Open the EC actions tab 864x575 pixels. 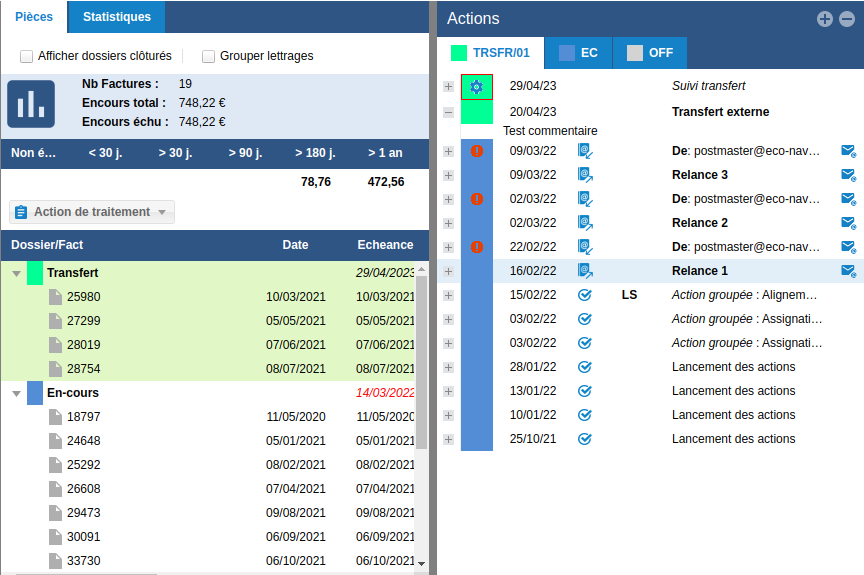pyautogui.click(x=578, y=53)
